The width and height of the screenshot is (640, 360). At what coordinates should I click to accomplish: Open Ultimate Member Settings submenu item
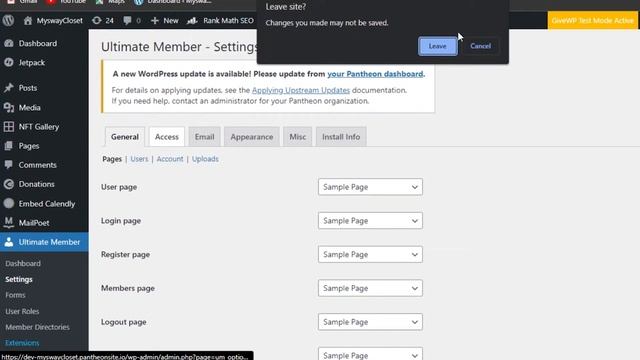[19, 280]
